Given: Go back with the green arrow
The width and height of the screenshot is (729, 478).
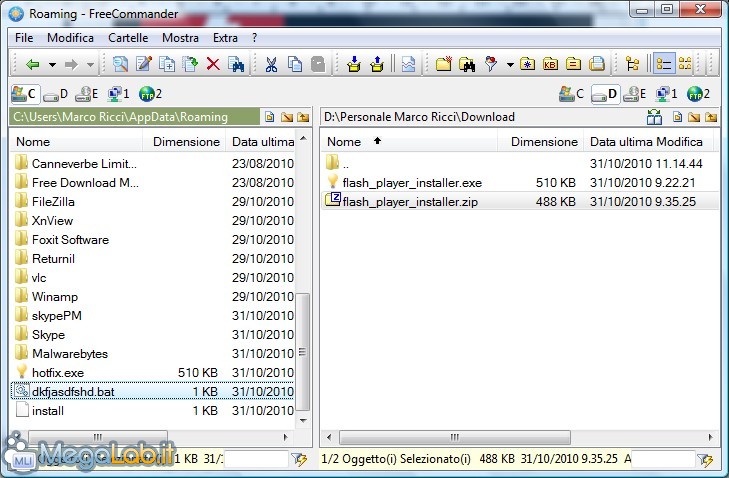Looking at the screenshot, I should (32, 64).
